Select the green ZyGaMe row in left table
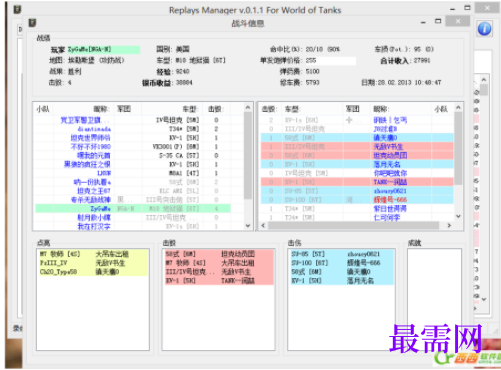 (133, 208)
